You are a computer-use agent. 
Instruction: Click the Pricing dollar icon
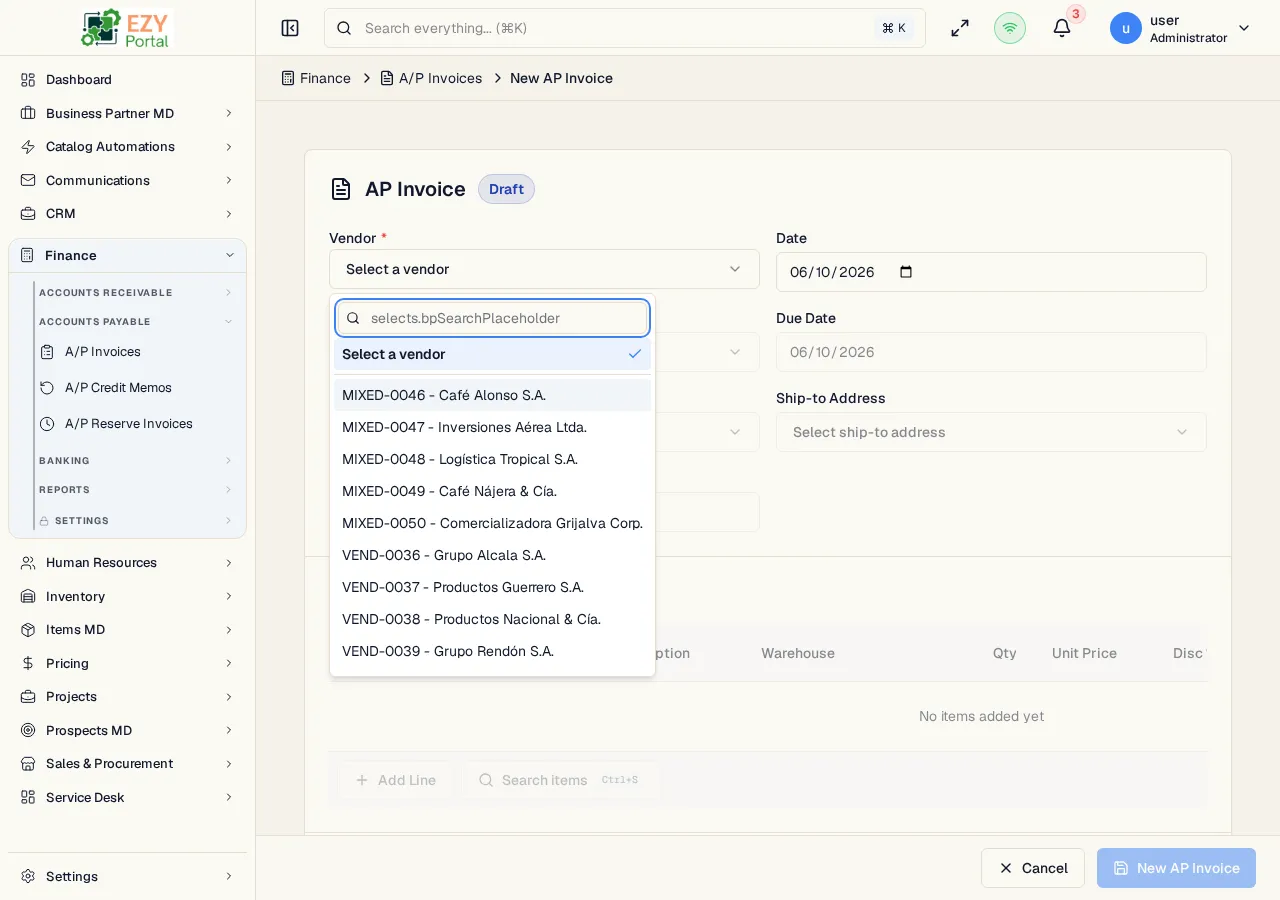point(28,663)
